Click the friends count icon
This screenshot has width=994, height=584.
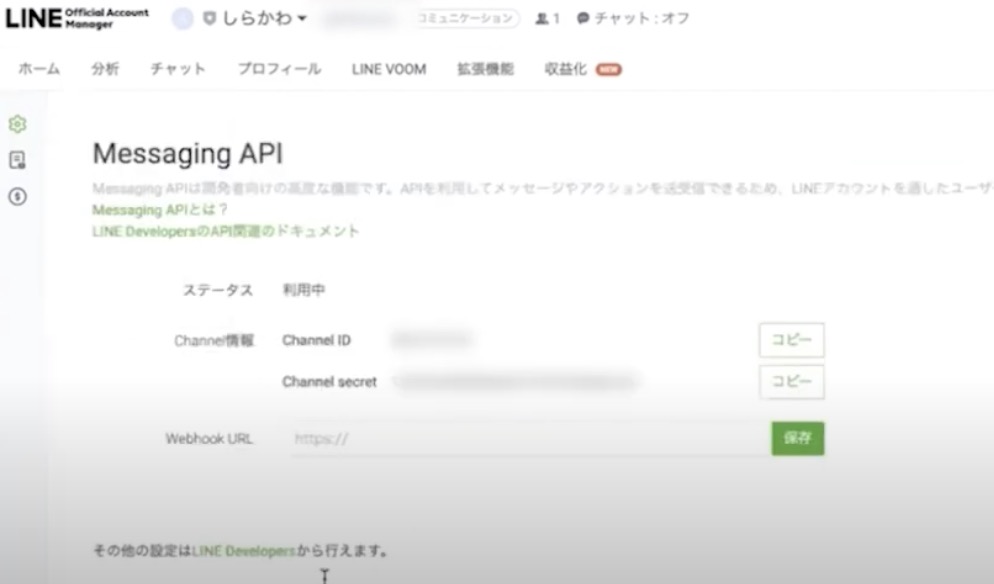542,19
